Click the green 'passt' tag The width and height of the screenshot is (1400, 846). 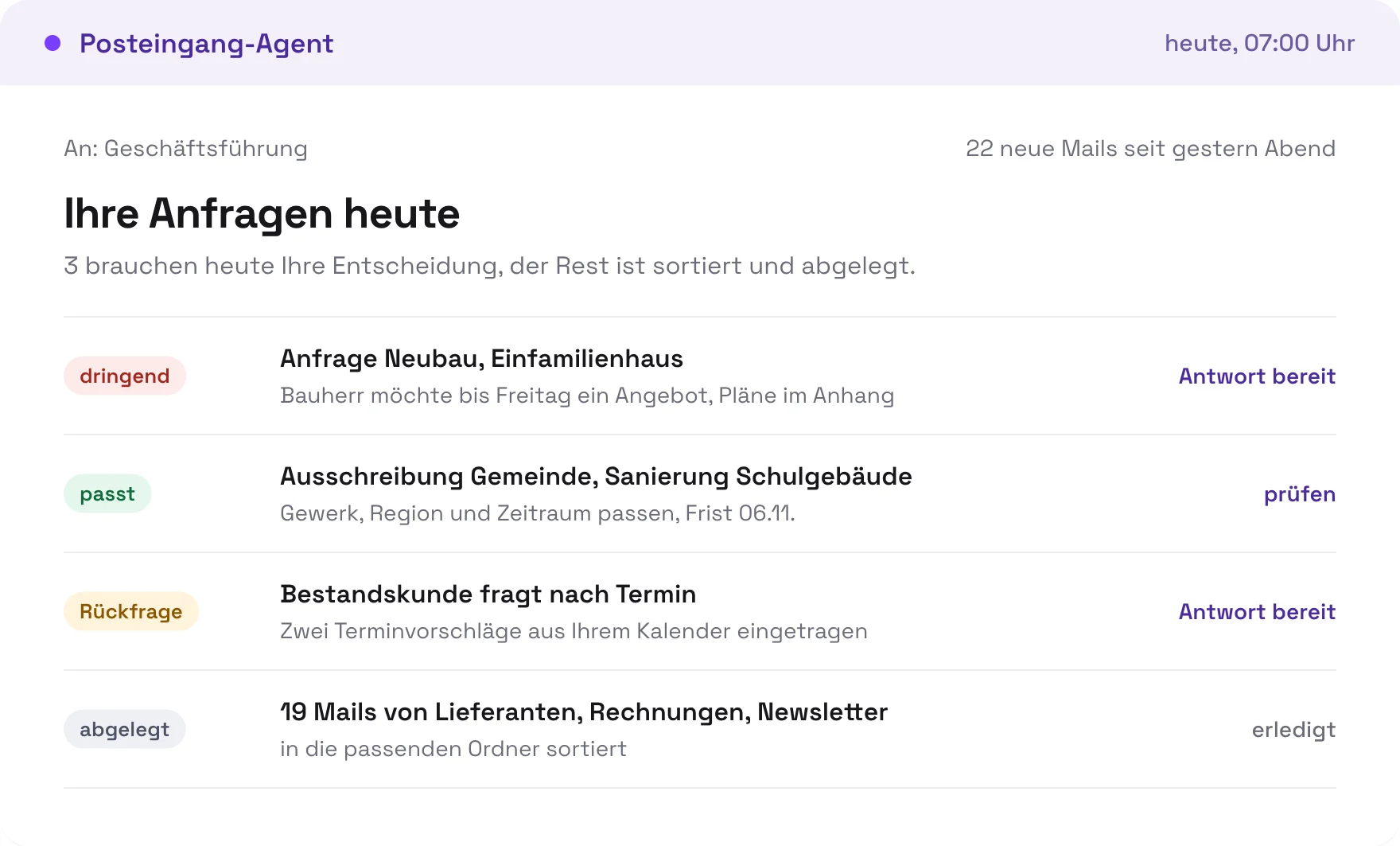[x=107, y=493]
